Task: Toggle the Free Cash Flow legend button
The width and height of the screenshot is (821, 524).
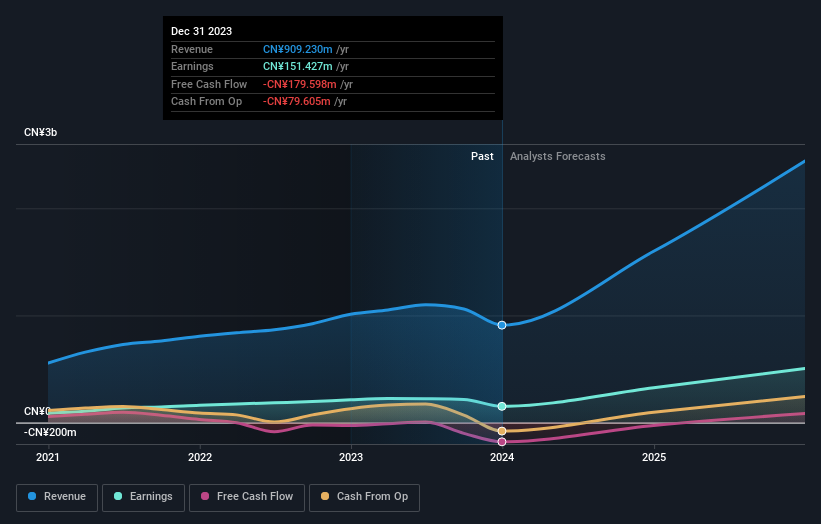Action: pyautogui.click(x=247, y=497)
